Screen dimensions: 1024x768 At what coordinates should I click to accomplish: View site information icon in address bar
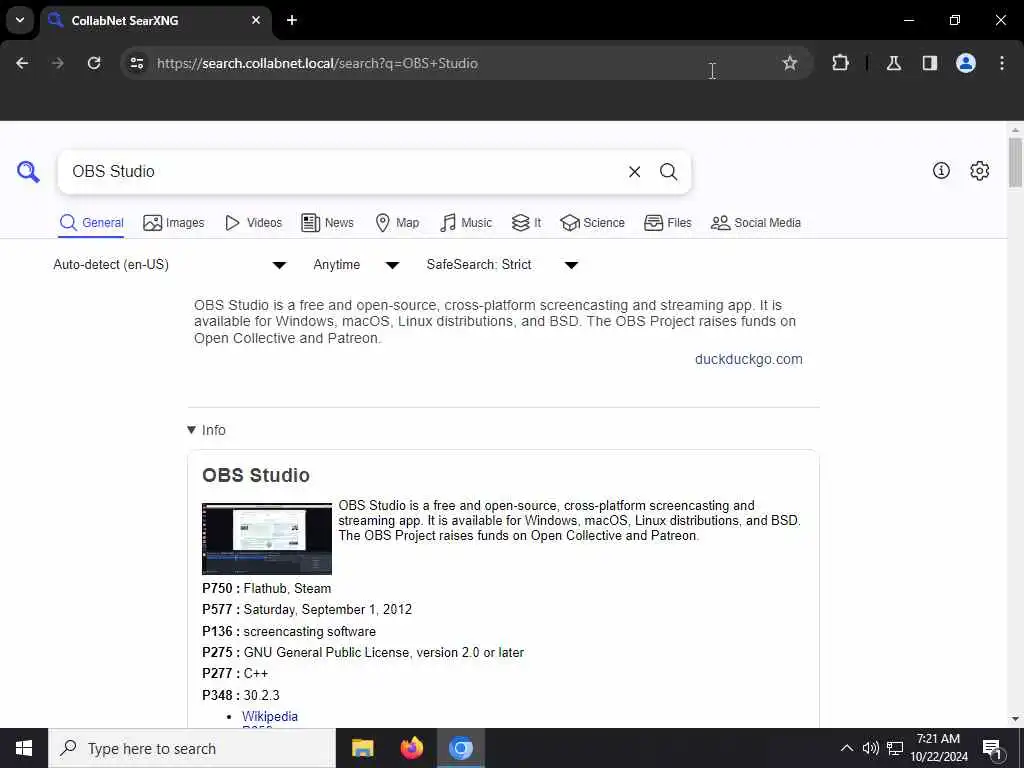pyautogui.click(x=137, y=63)
